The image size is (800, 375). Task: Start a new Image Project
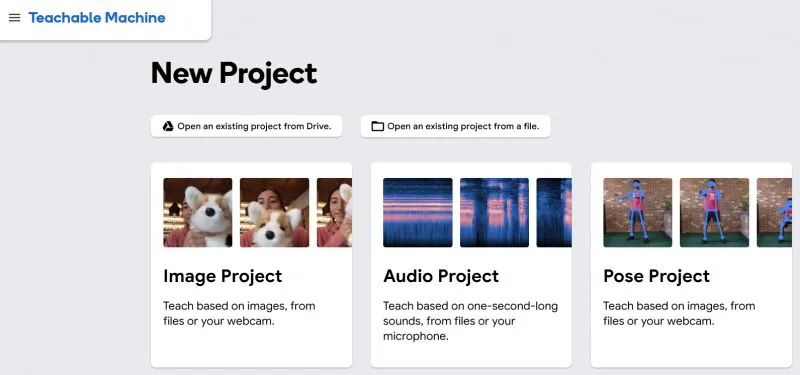coord(251,265)
